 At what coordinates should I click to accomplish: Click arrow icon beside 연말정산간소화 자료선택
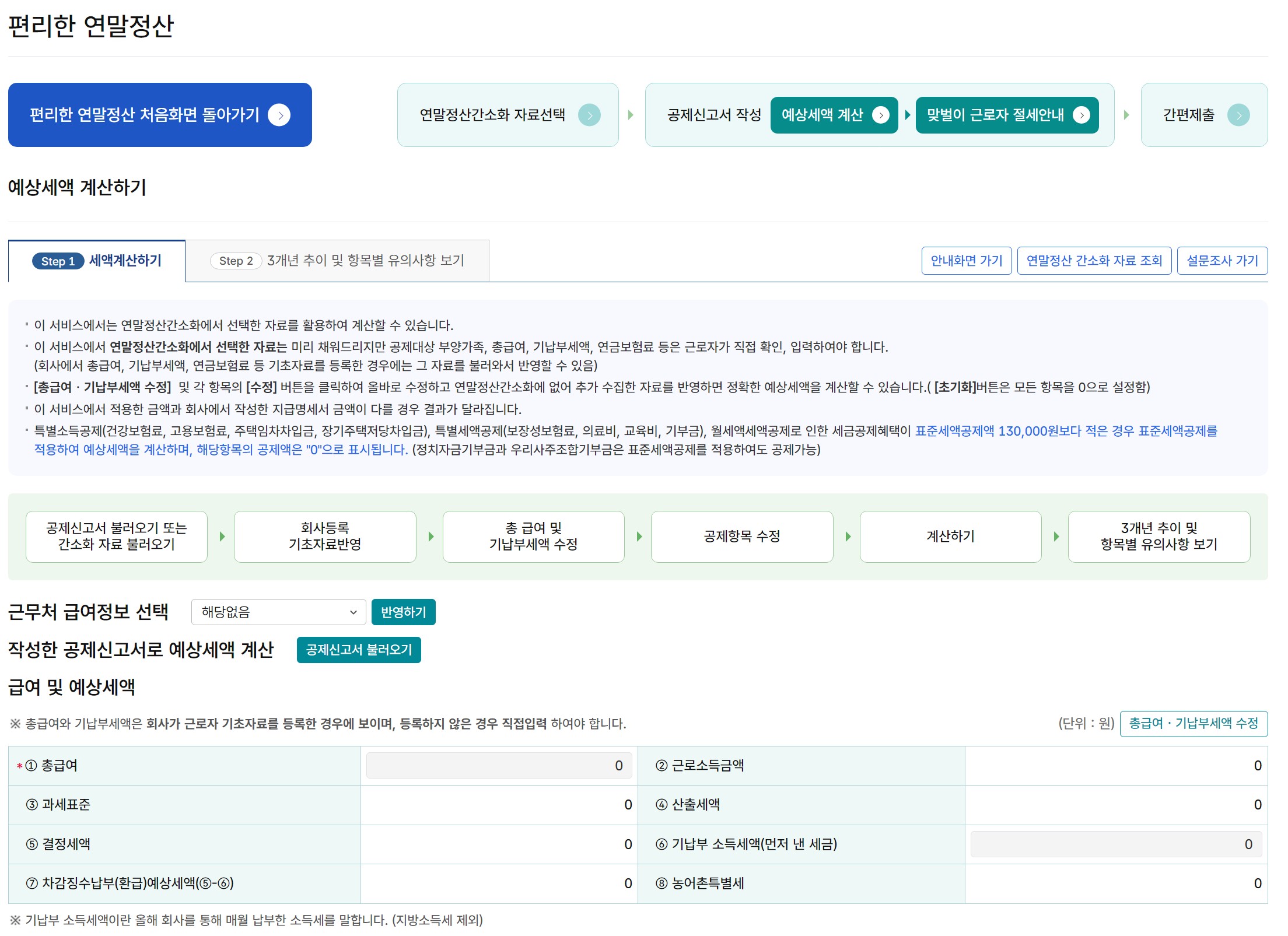(x=589, y=115)
